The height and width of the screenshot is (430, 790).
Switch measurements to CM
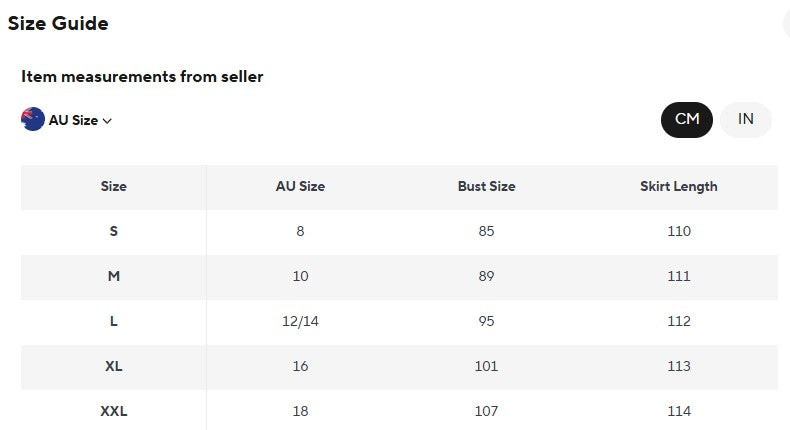click(x=687, y=119)
